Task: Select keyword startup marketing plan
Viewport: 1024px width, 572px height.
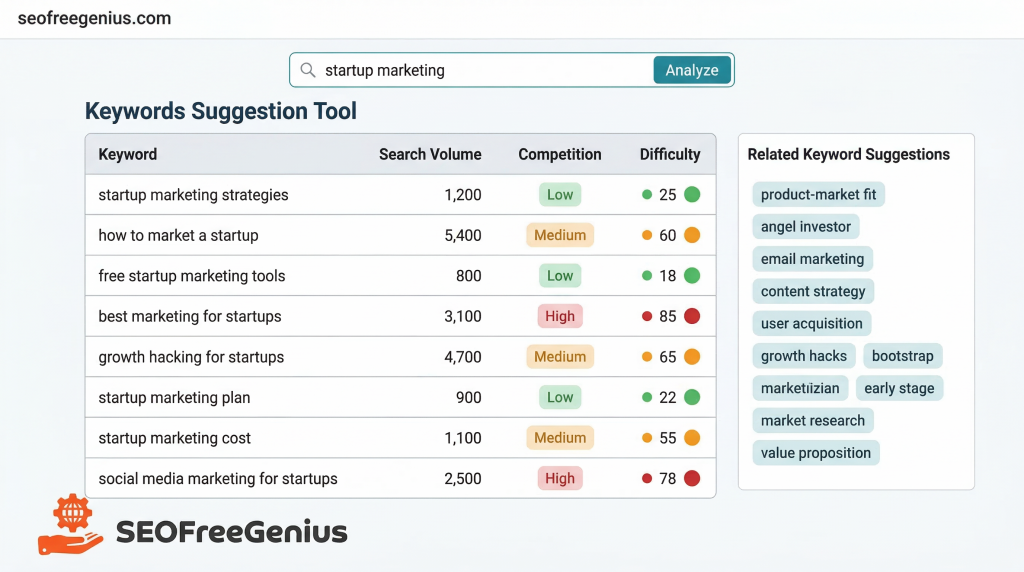Action: 174,398
